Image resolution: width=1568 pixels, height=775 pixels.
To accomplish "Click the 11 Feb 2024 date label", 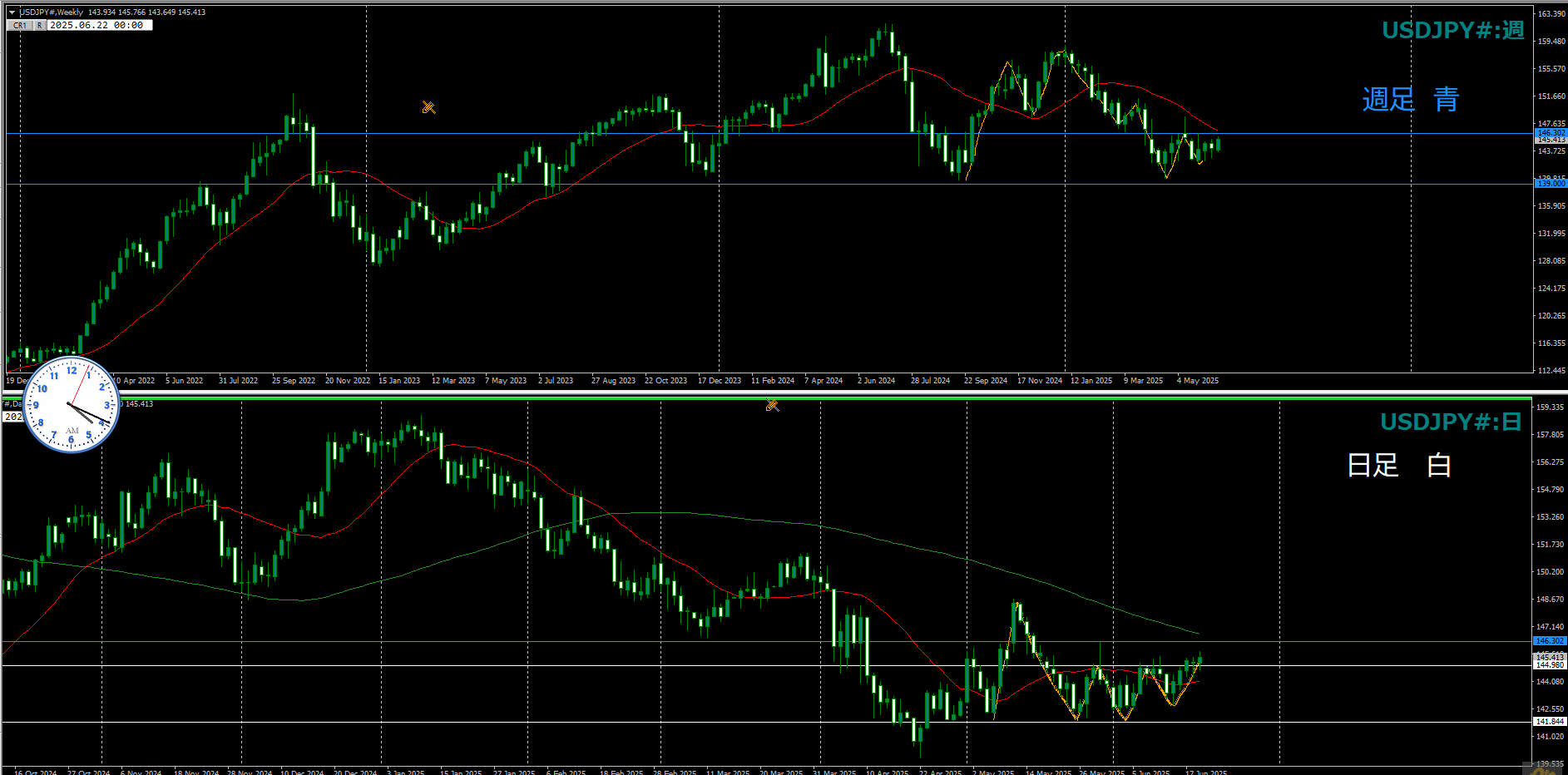I will click(773, 381).
